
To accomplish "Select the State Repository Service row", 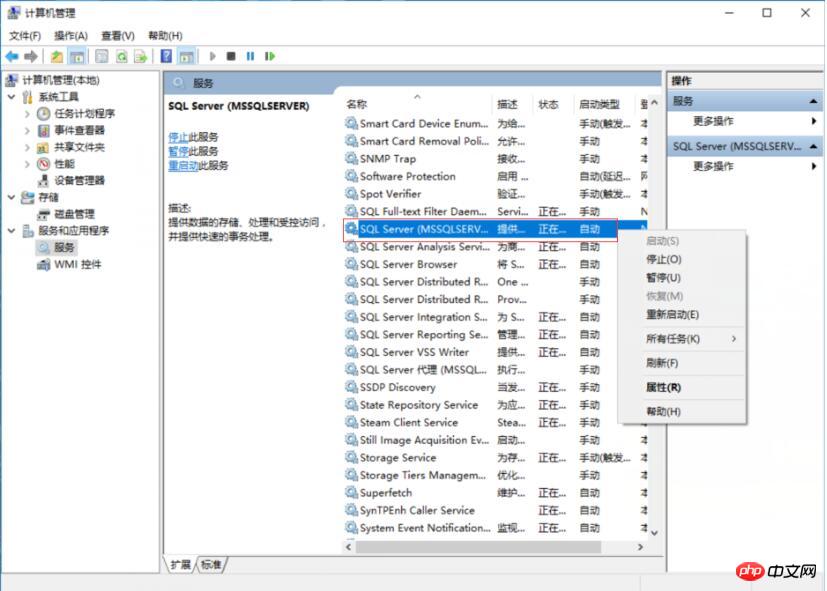I will click(495, 404).
